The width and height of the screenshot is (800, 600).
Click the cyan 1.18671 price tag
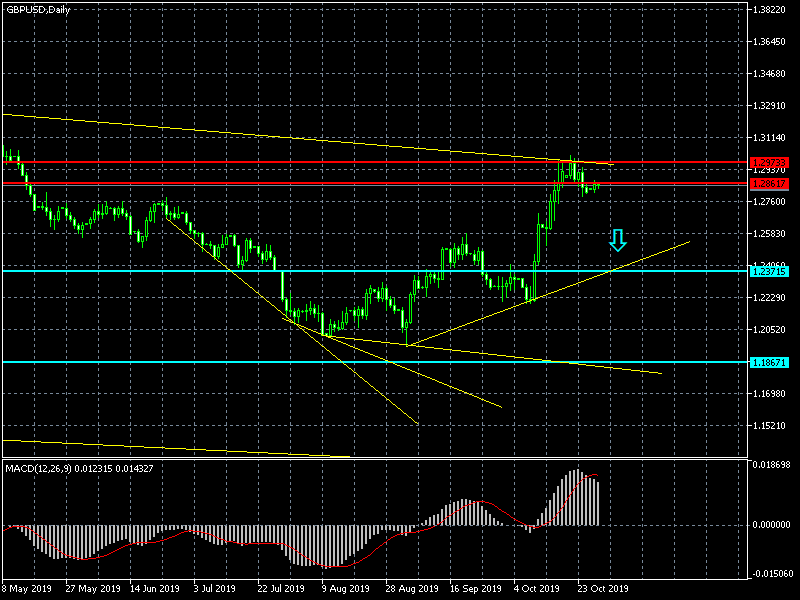[770, 362]
